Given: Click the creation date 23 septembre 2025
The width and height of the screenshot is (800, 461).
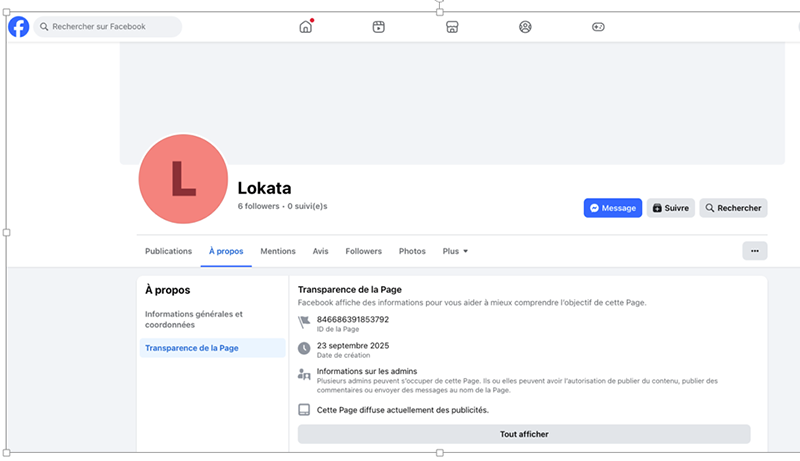Looking at the screenshot, I should [353, 345].
